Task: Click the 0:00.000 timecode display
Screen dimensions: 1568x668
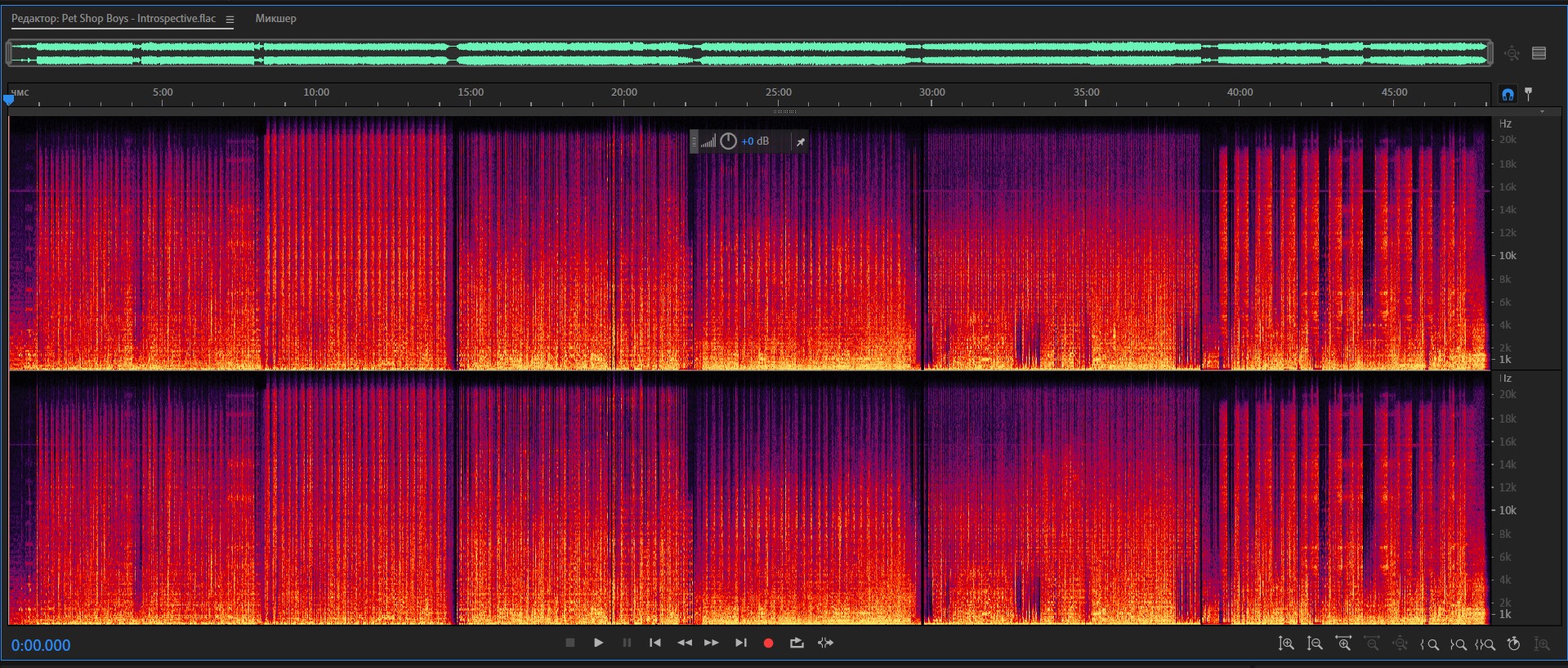Action: [41, 645]
